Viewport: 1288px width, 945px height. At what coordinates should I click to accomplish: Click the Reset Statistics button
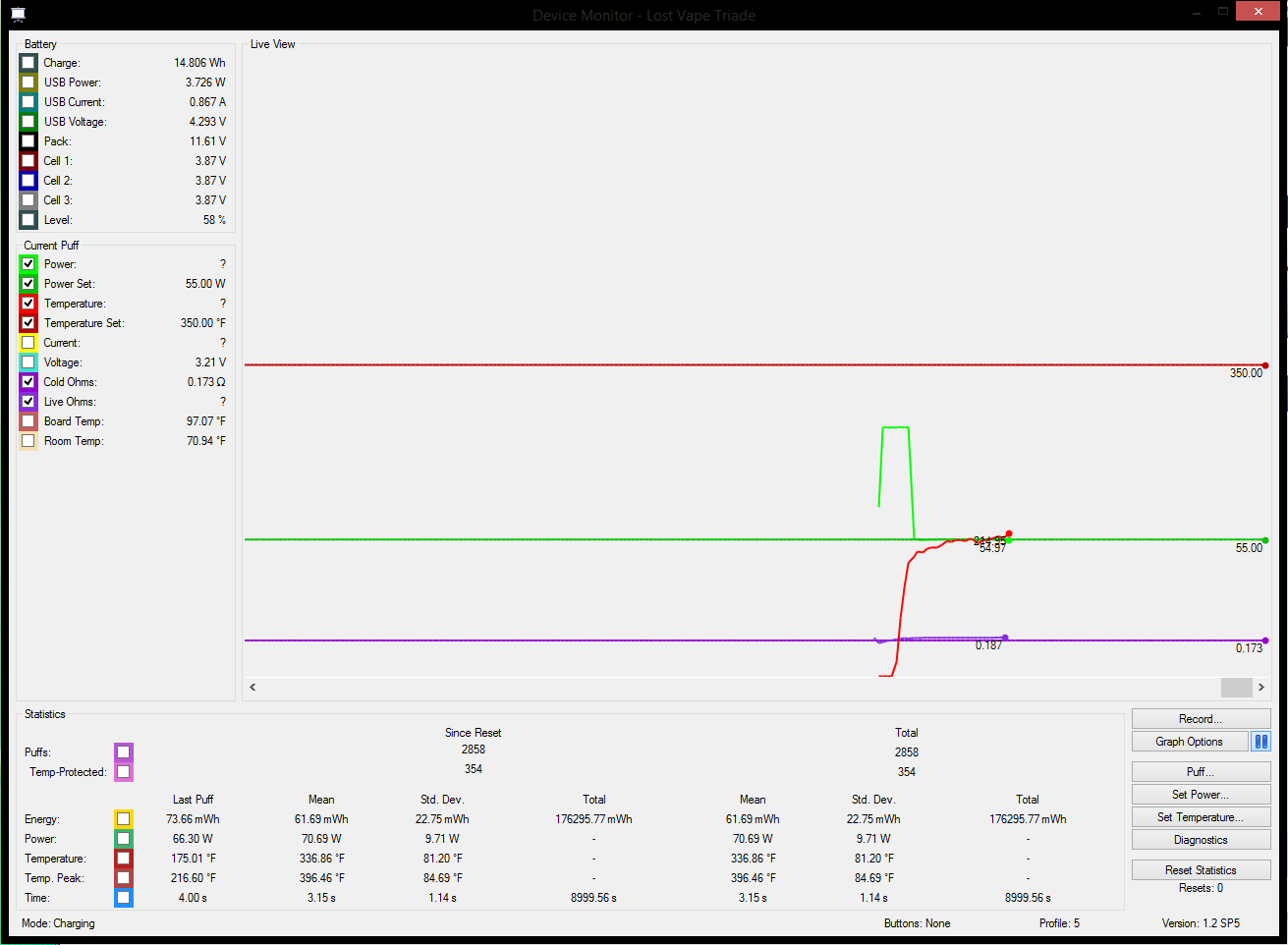pos(1201,870)
